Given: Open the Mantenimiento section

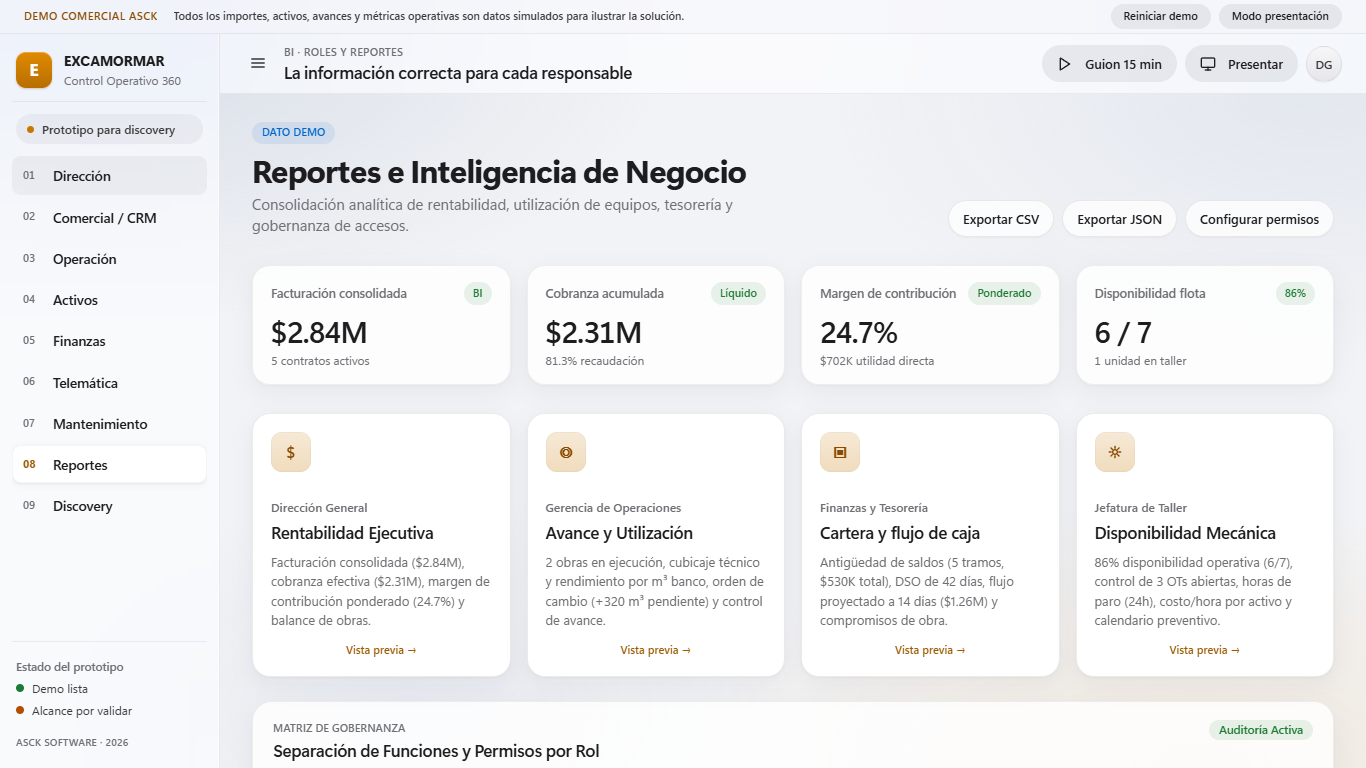Looking at the screenshot, I should (x=110, y=424).
